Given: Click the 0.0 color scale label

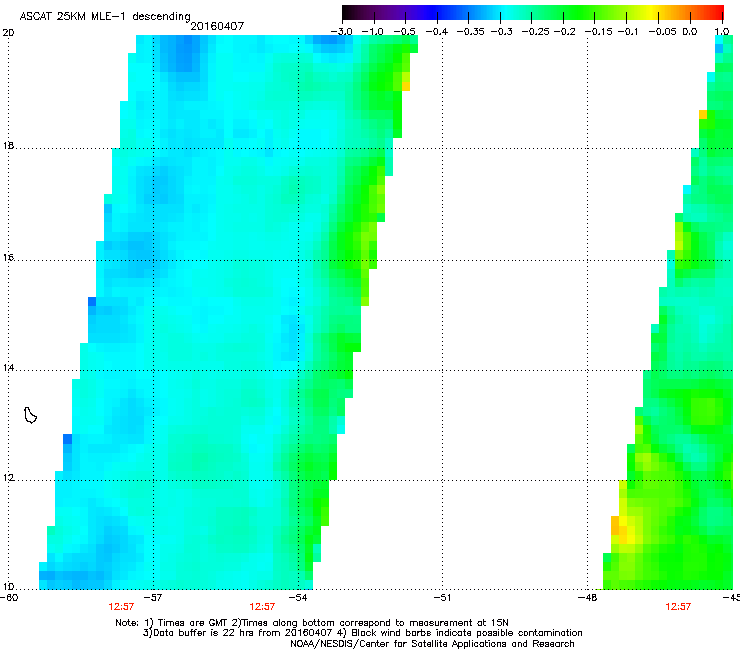Looking at the screenshot, I should (690, 32).
